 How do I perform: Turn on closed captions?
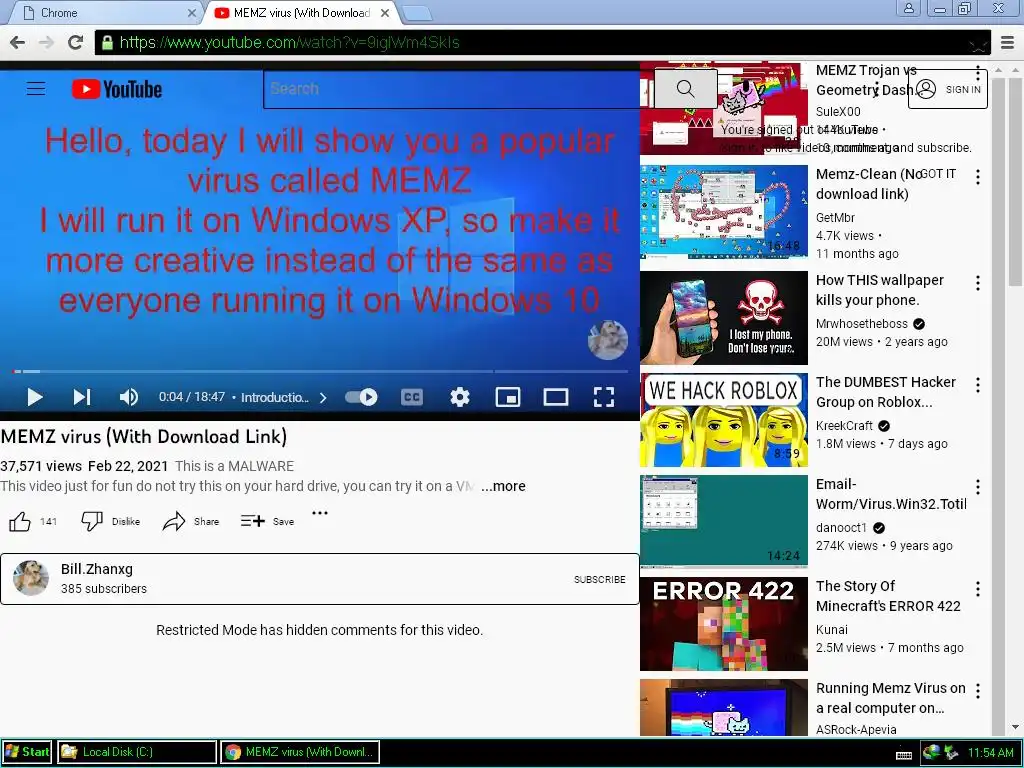point(411,397)
